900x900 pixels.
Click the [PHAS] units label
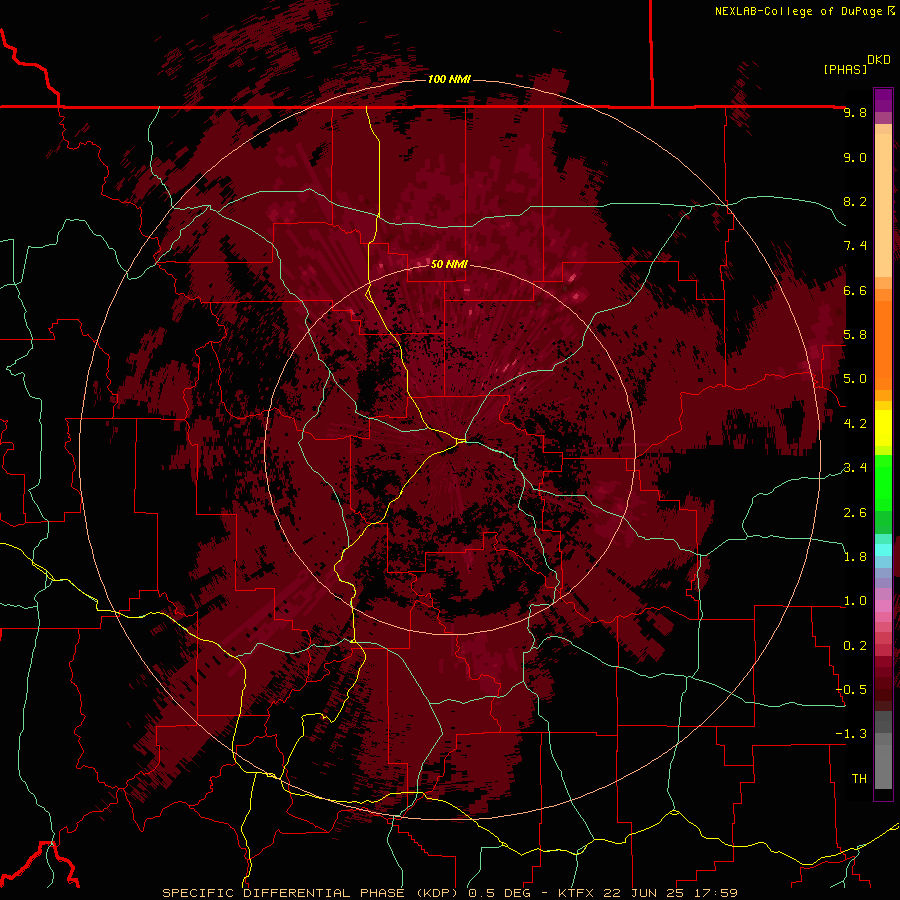(845, 70)
